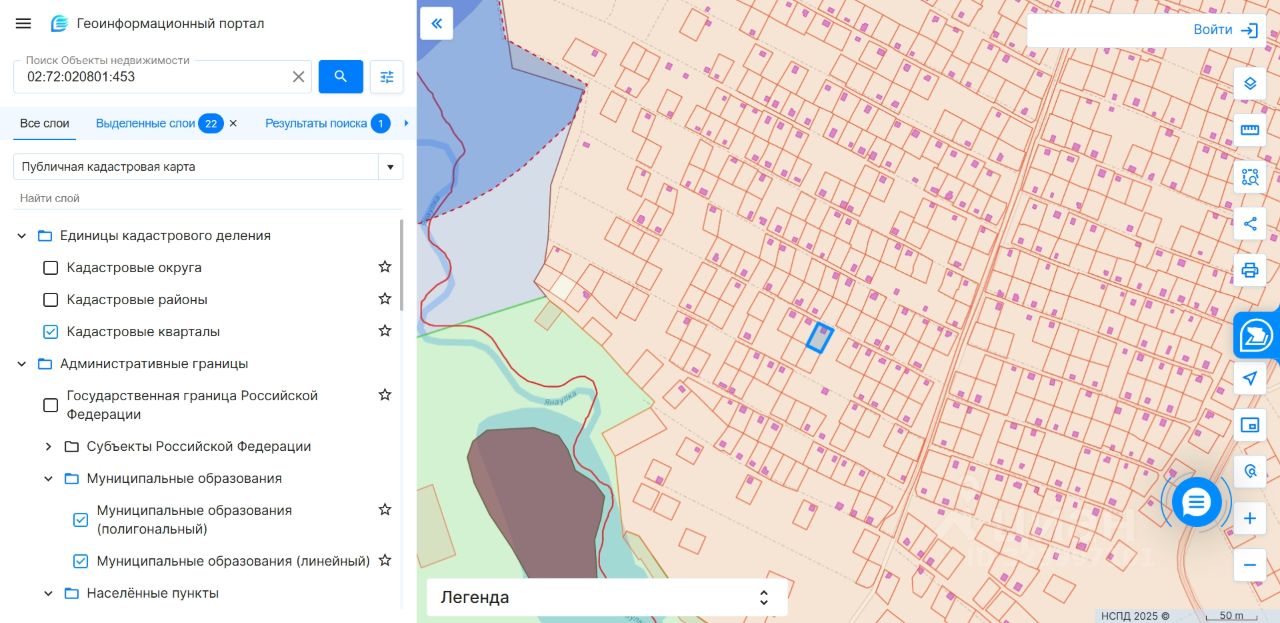The image size is (1280, 623).
Task: Open the overview mini-map tool
Action: (x=1249, y=425)
